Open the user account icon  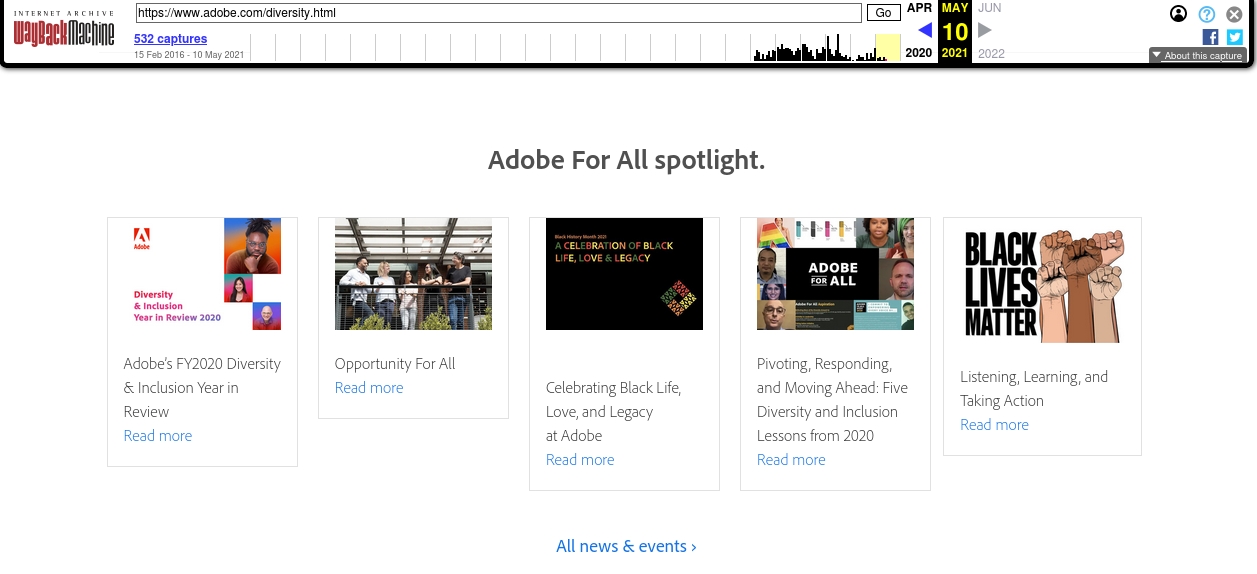(x=1179, y=14)
